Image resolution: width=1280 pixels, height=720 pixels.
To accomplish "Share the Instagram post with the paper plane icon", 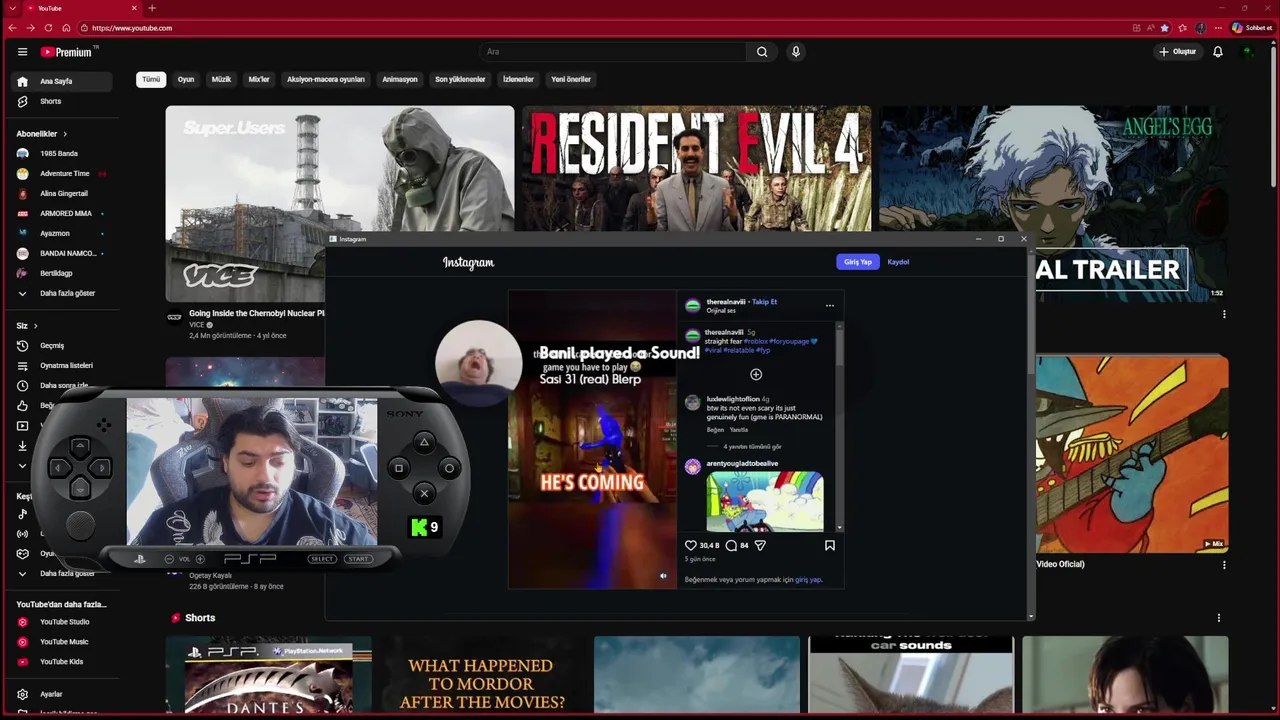I will (760, 545).
